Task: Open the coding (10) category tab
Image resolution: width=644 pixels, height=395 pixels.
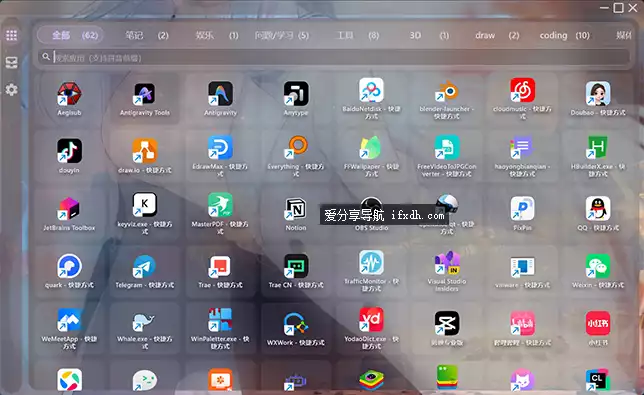Action: coord(564,36)
